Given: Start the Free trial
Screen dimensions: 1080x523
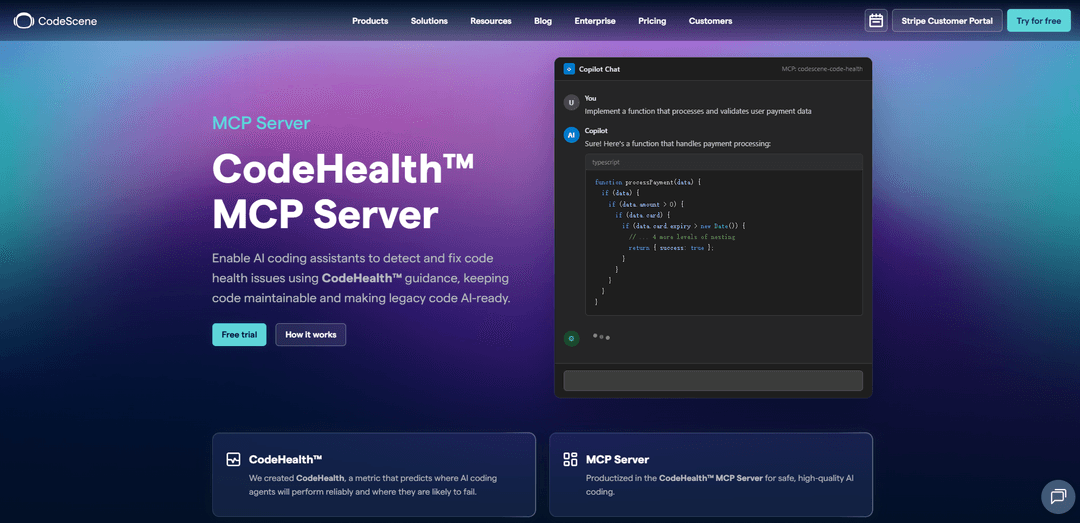Looking at the screenshot, I should (239, 335).
